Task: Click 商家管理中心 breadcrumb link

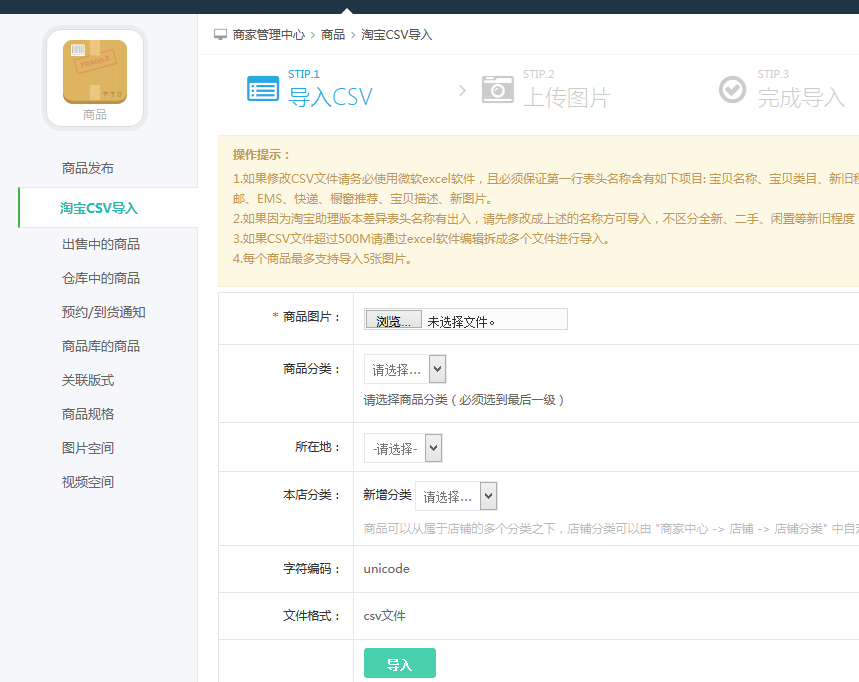Action: 269,34
